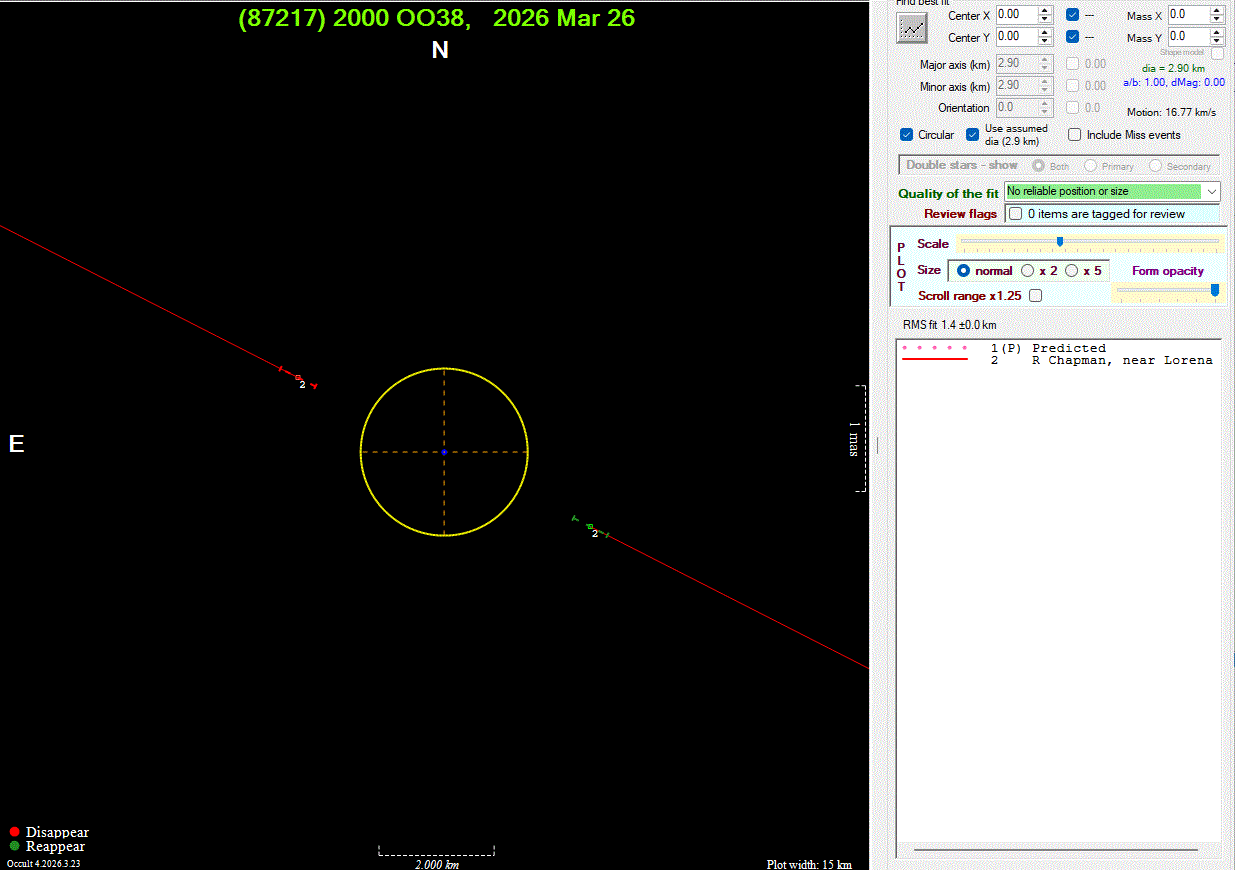
Task: Click the green reappear marker on chord 2
Action: point(590,526)
